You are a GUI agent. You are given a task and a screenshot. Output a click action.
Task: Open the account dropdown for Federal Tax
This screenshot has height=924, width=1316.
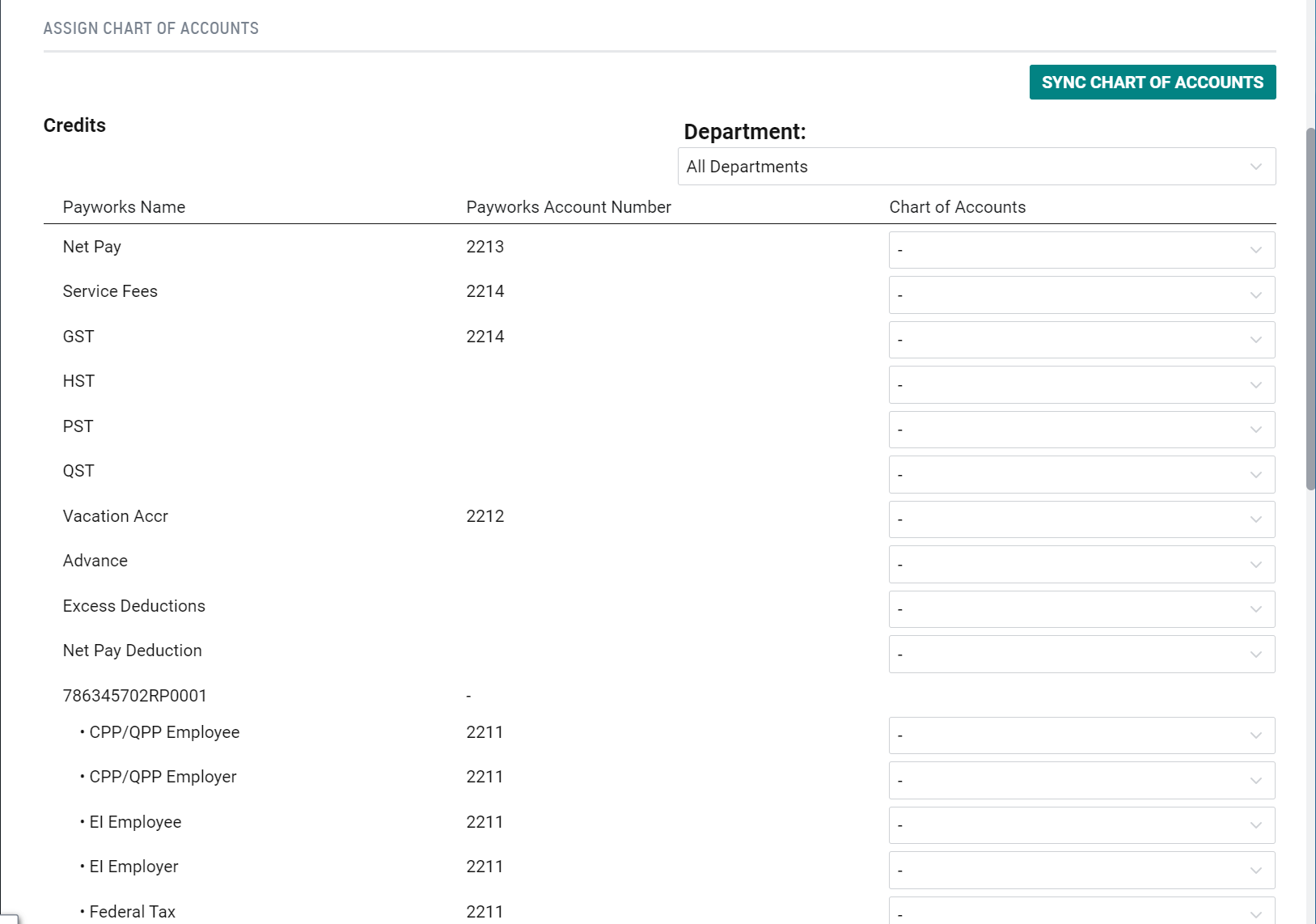(x=1081, y=913)
